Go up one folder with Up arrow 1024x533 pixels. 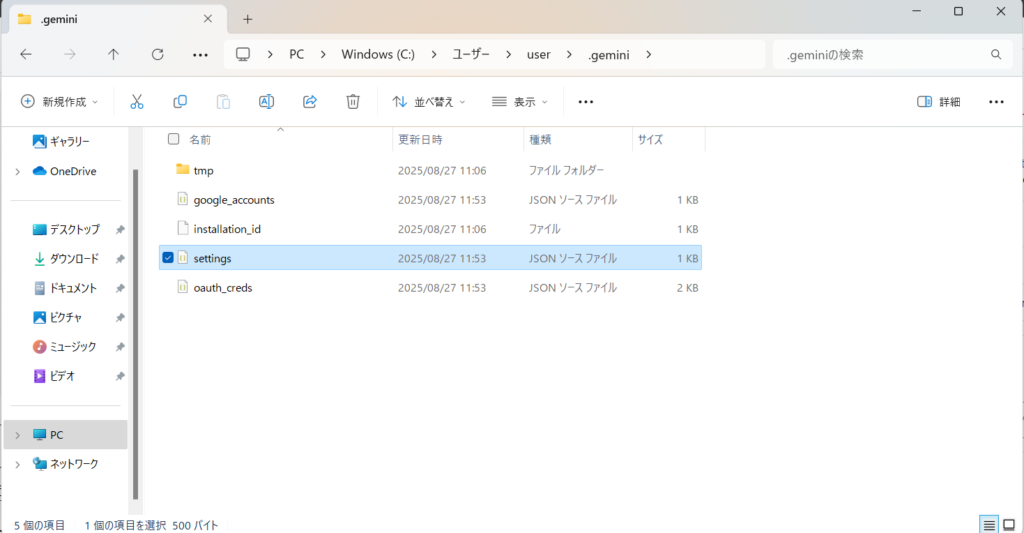point(113,54)
